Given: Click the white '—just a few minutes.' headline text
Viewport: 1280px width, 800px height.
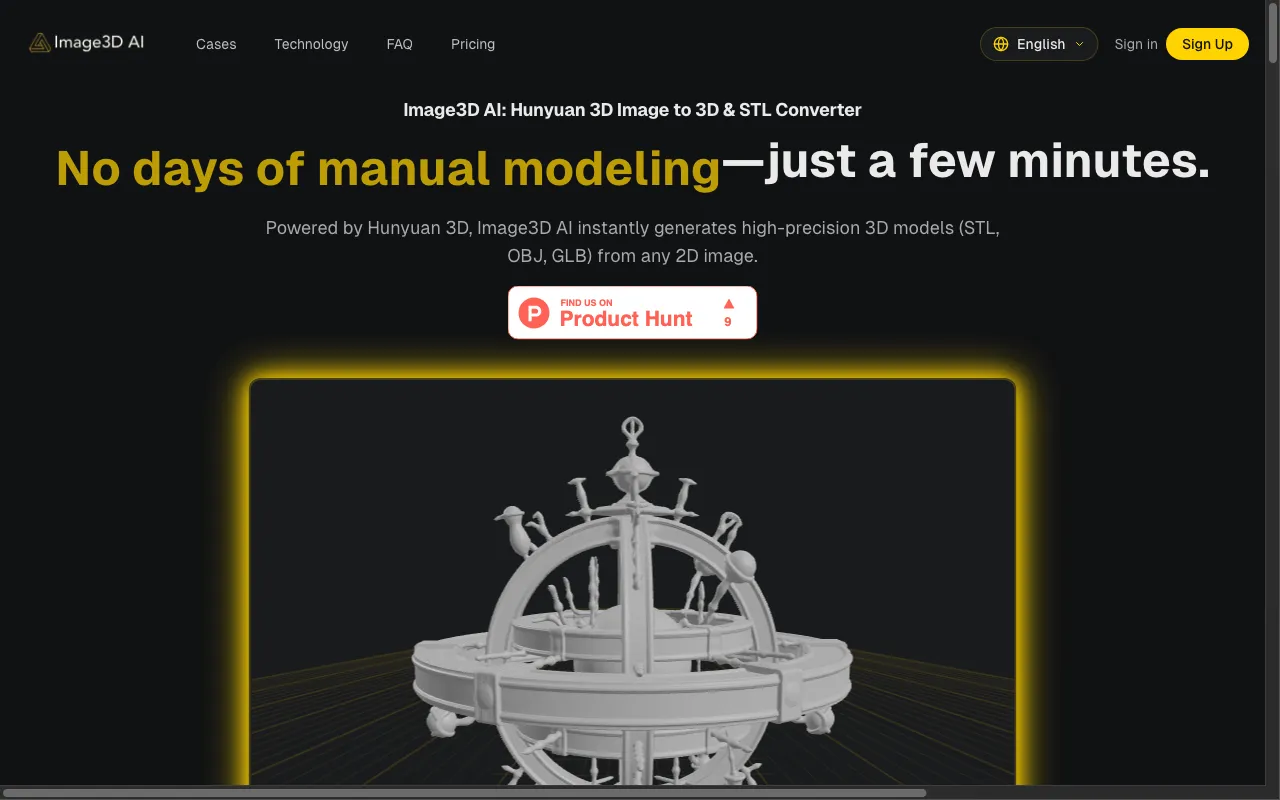Looking at the screenshot, I should point(966,161).
